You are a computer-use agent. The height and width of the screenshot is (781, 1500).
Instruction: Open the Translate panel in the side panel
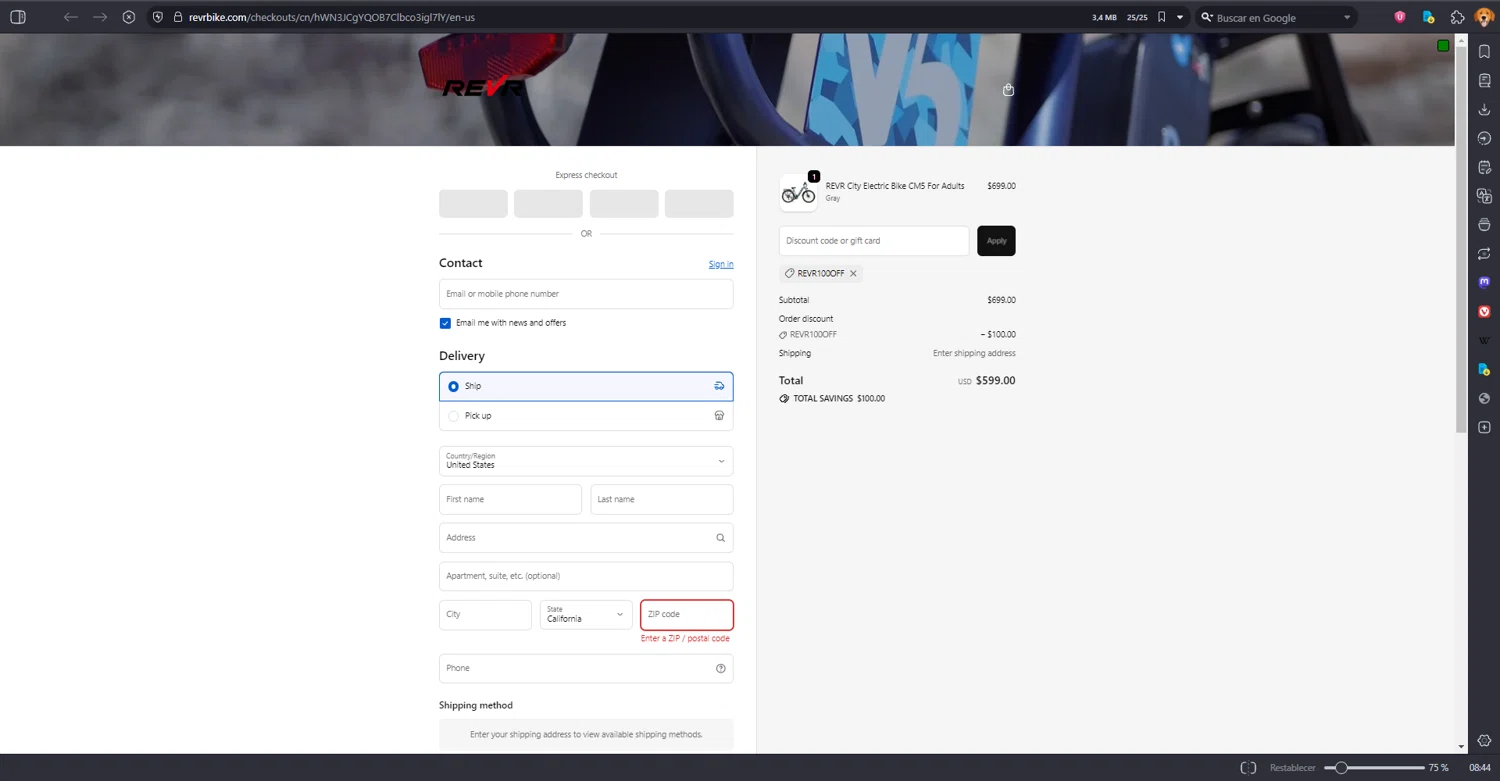pos(1484,196)
